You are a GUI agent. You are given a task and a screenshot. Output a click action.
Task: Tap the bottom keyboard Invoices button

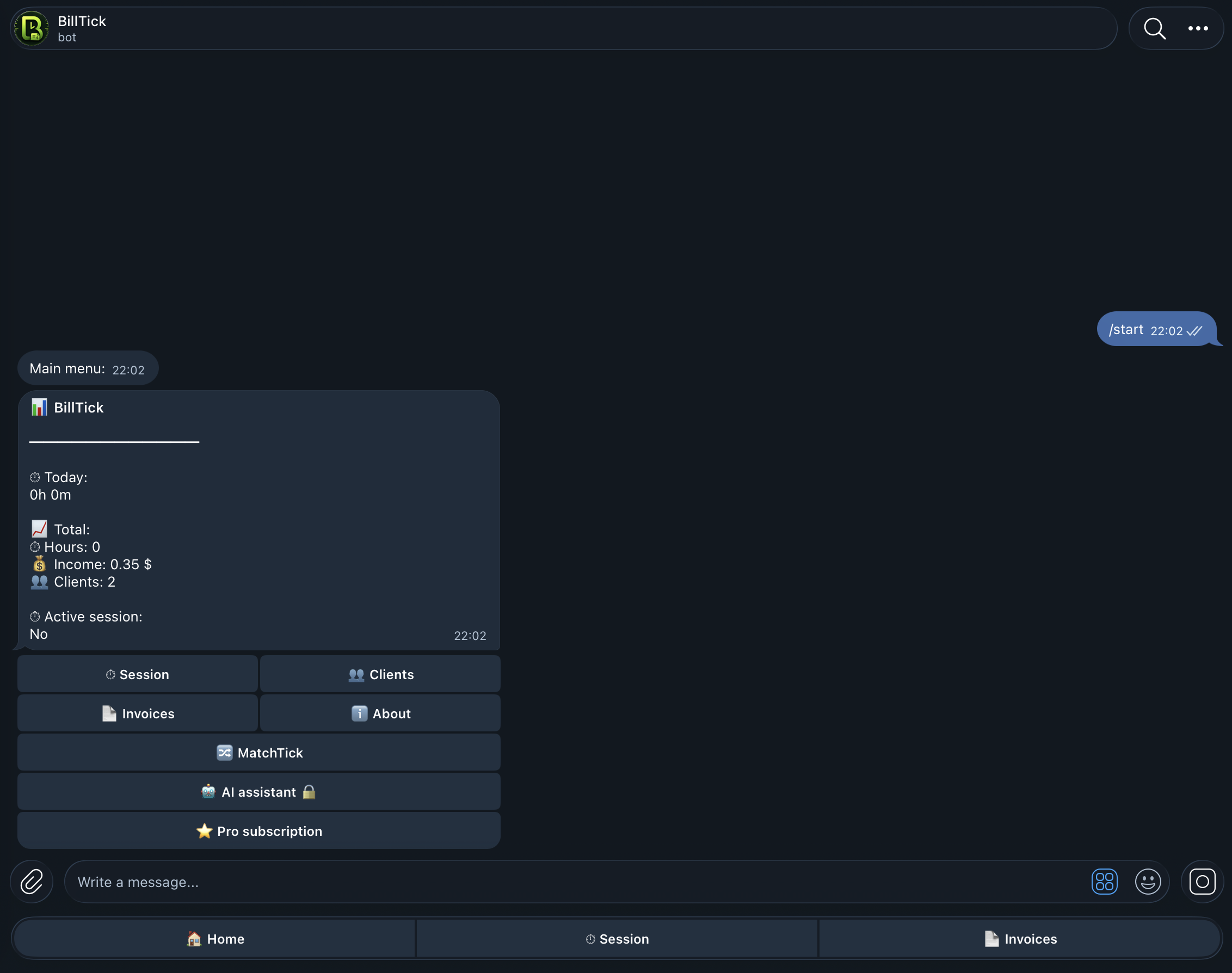pyautogui.click(x=1020, y=939)
